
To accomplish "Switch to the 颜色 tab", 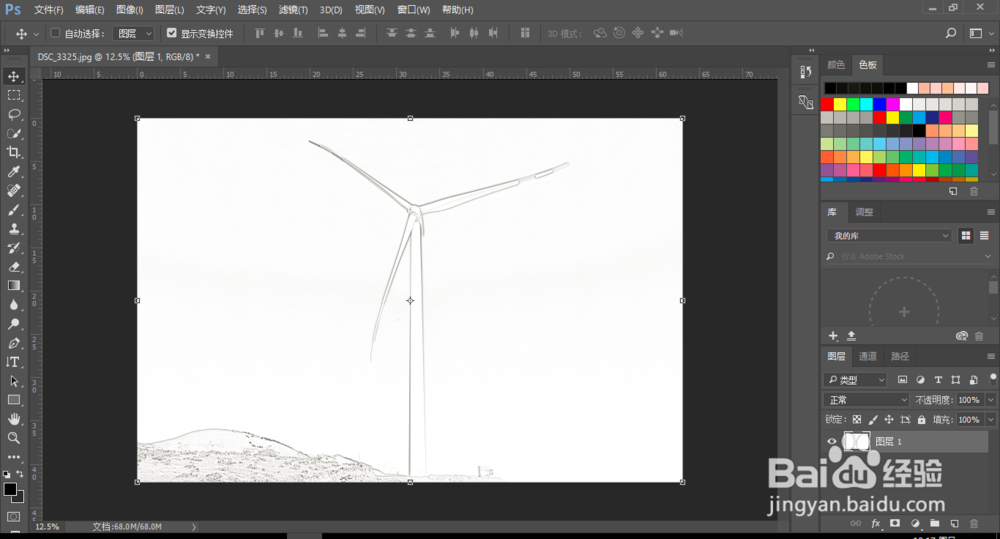I will tap(836, 65).
